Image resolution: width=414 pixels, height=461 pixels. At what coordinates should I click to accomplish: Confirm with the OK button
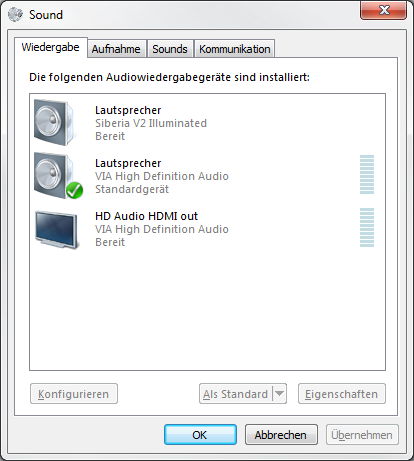(x=200, y=435)
